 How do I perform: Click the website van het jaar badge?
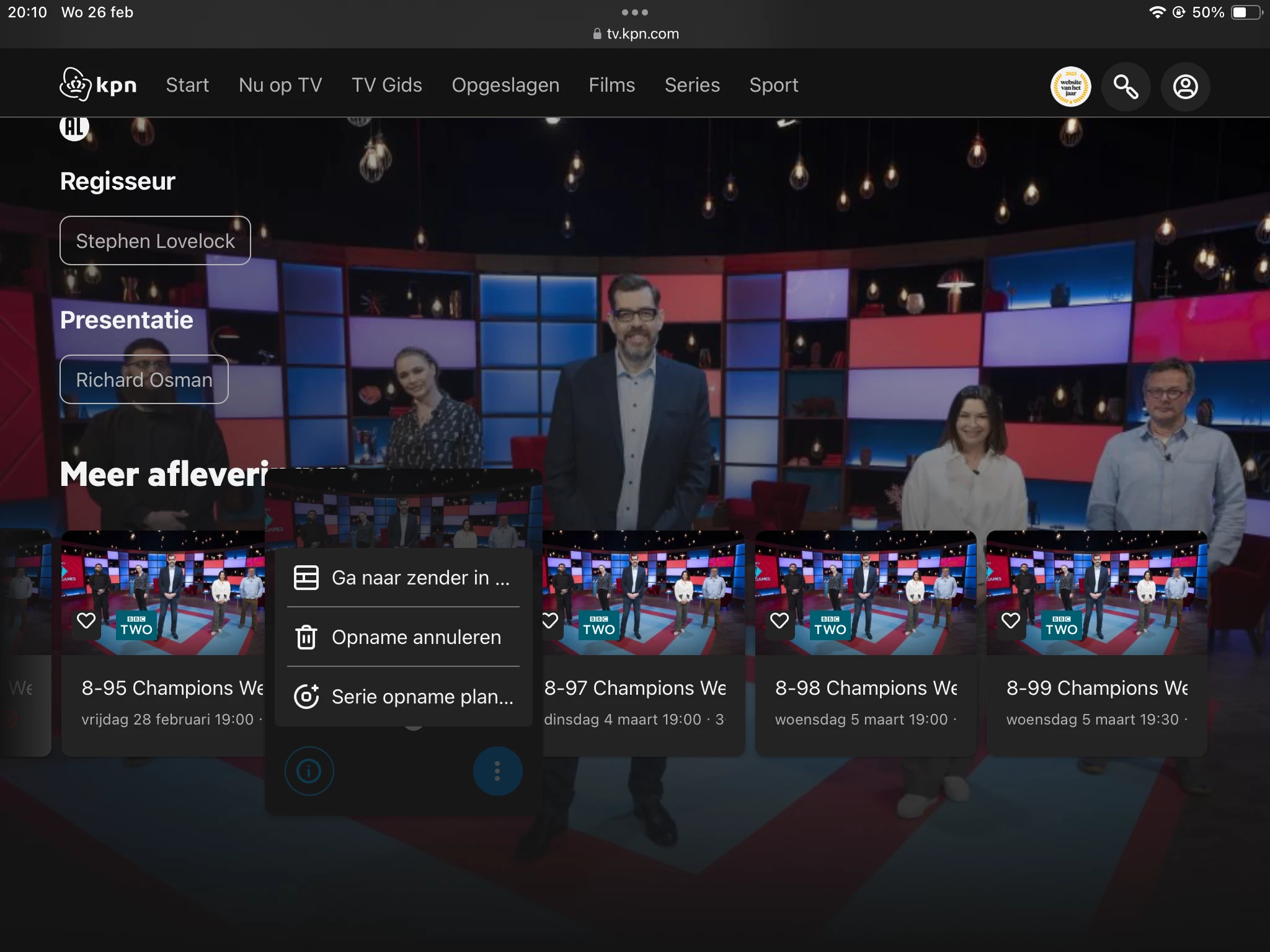click(x=1070, y=87)
